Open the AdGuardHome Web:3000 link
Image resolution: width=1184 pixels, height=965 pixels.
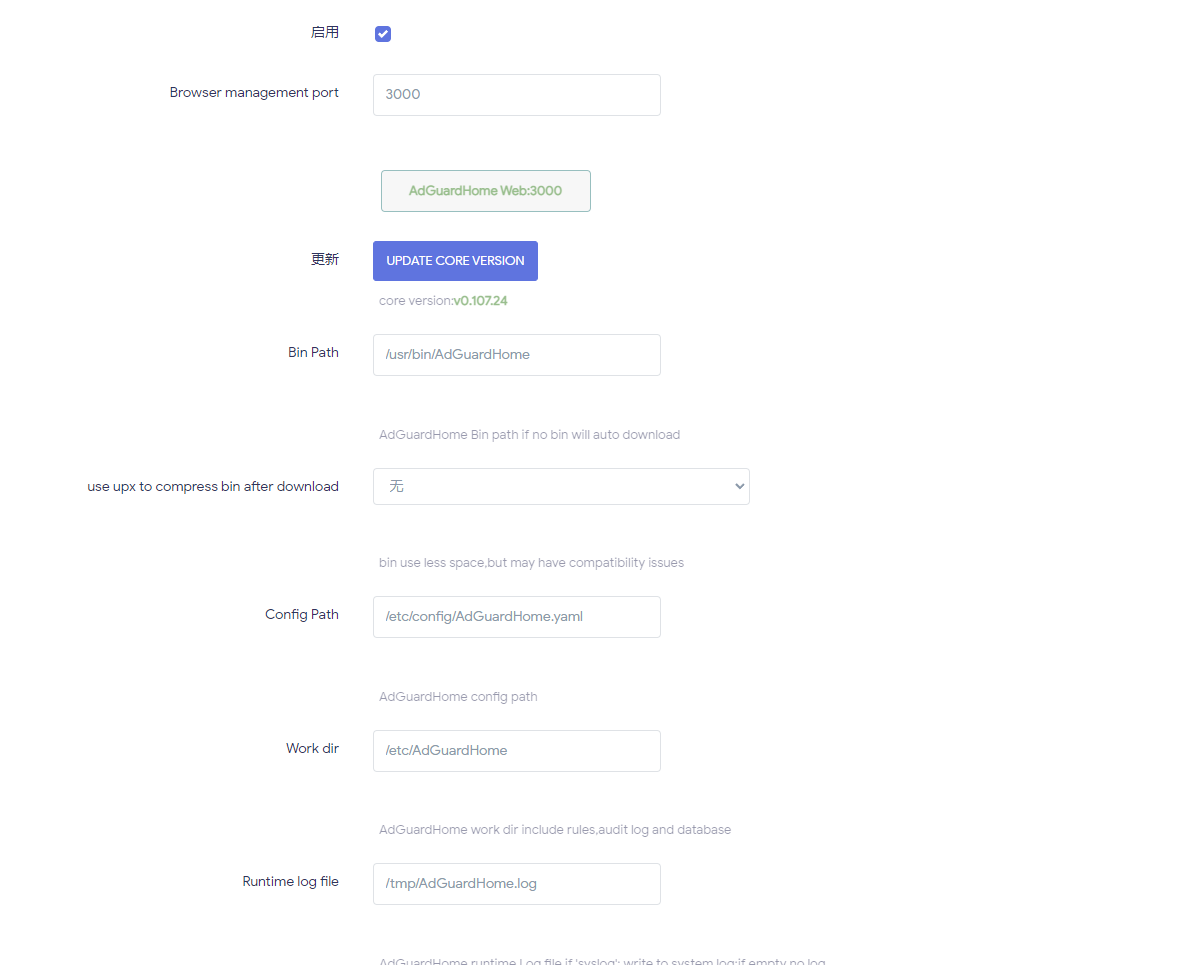click(485, 190)
